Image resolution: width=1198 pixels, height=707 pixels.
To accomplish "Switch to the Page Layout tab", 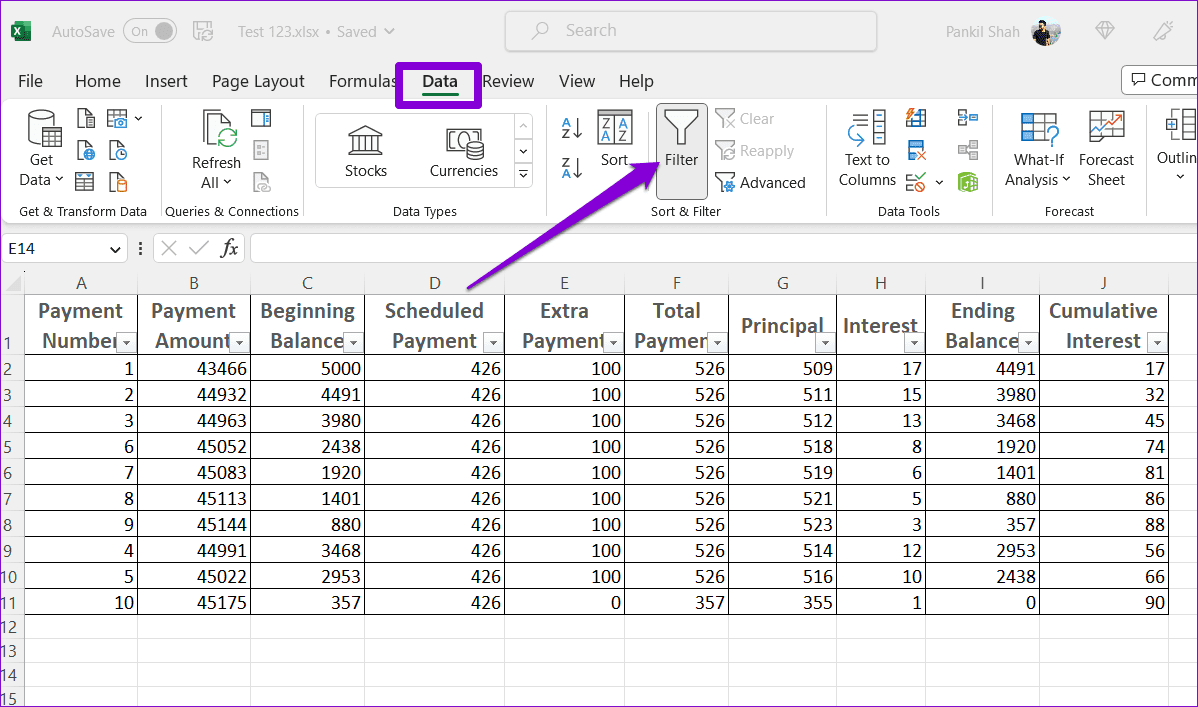I will (x=258, y=81).
